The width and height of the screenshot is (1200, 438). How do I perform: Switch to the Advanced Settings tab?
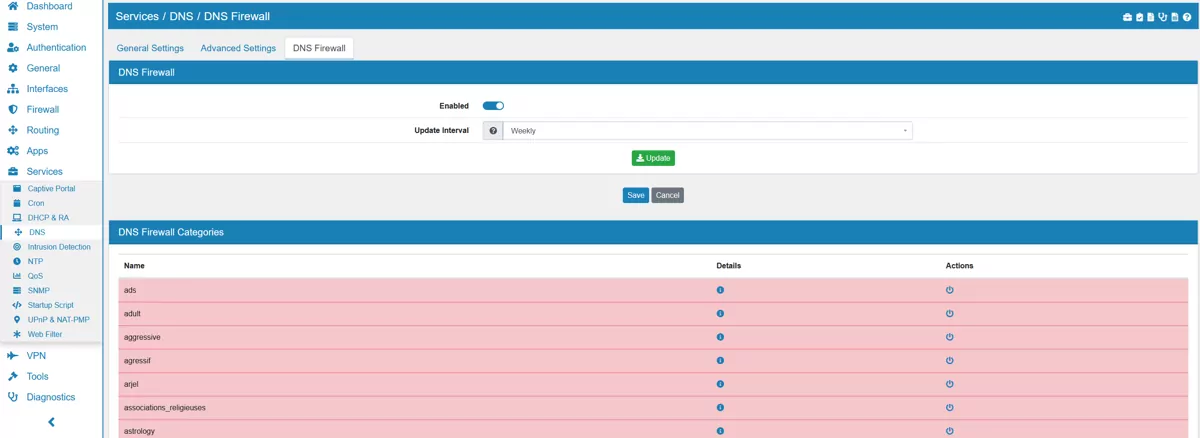pos(238,48)
